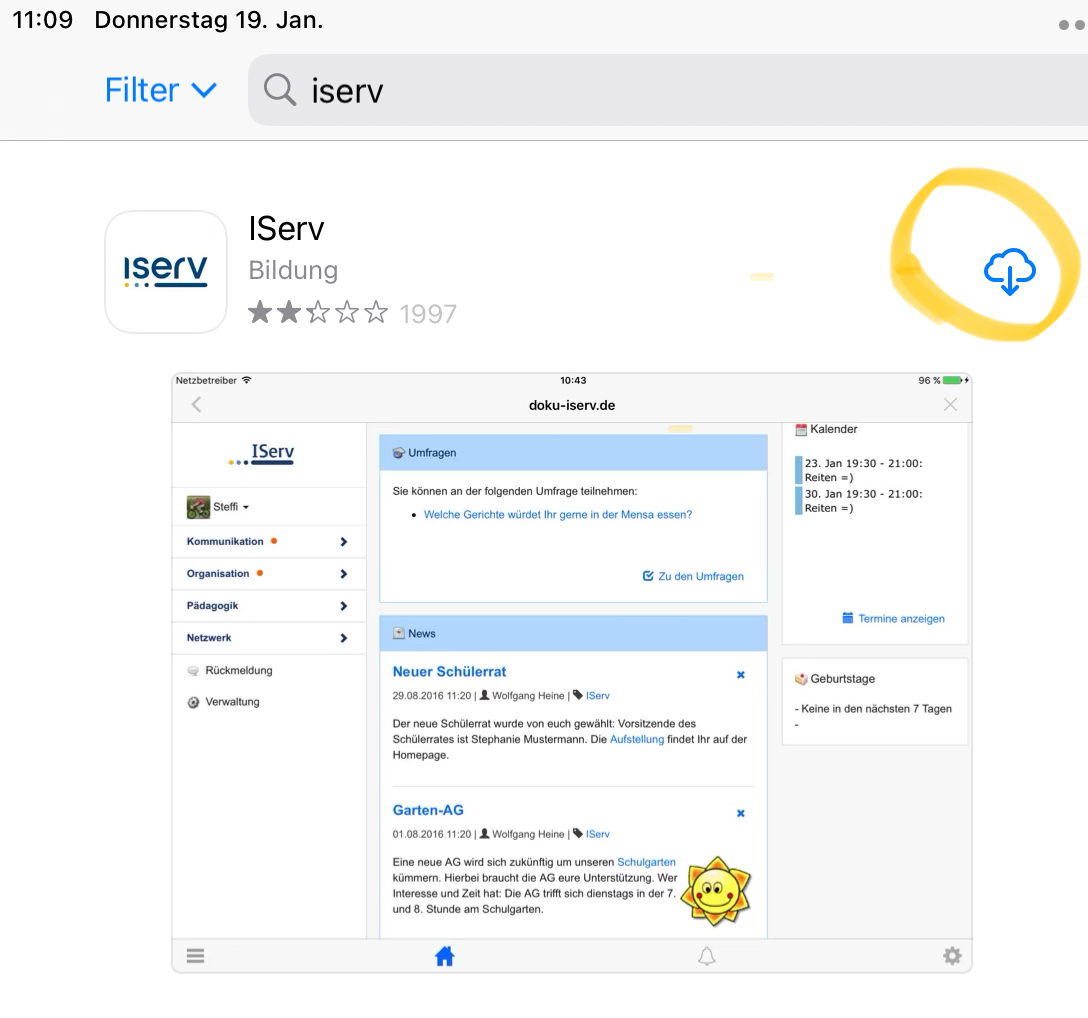Tap the doku-iserv.de address title
The height and width of the screenshot is (1018, 1088).
[x=572, y=405]
